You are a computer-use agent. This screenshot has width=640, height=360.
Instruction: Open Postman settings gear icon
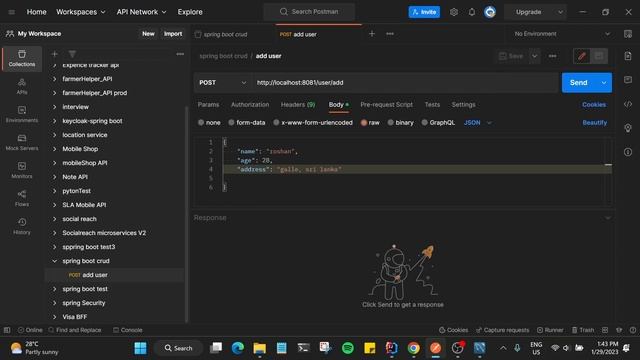coord(454,12)
